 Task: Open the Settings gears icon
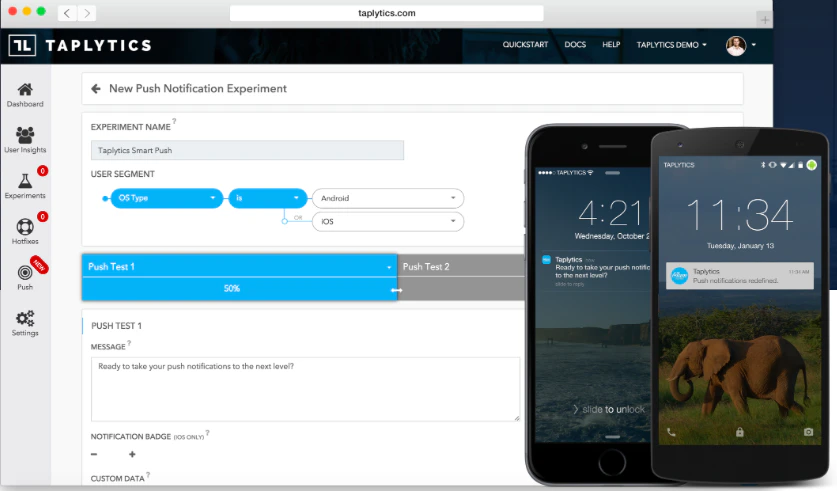25,318
